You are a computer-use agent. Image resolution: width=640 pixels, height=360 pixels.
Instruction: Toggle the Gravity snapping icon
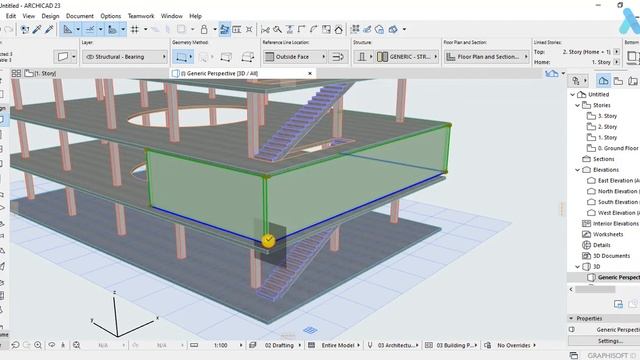(x=112, y=29)
